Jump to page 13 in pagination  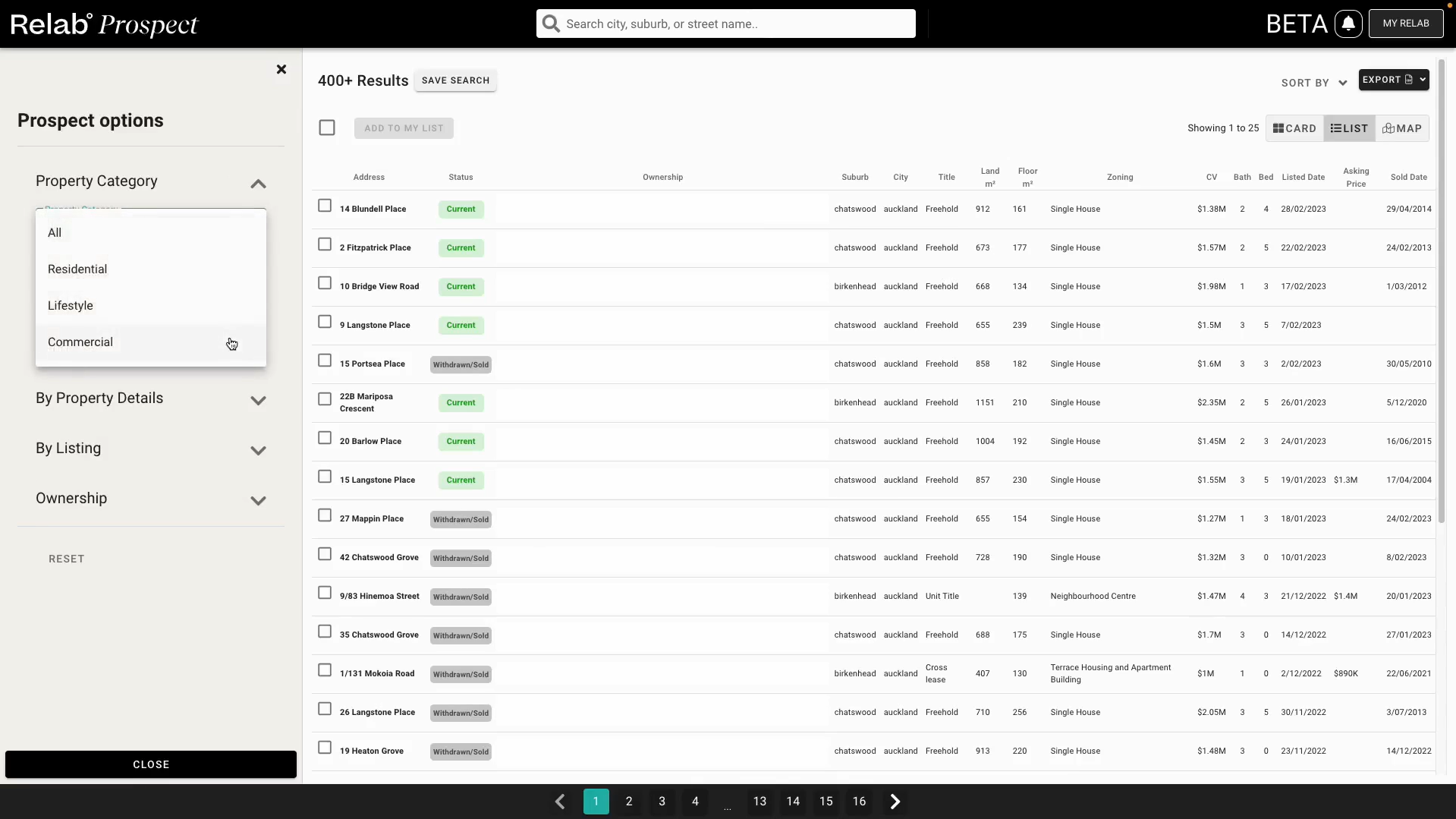[x=759, y=801]
